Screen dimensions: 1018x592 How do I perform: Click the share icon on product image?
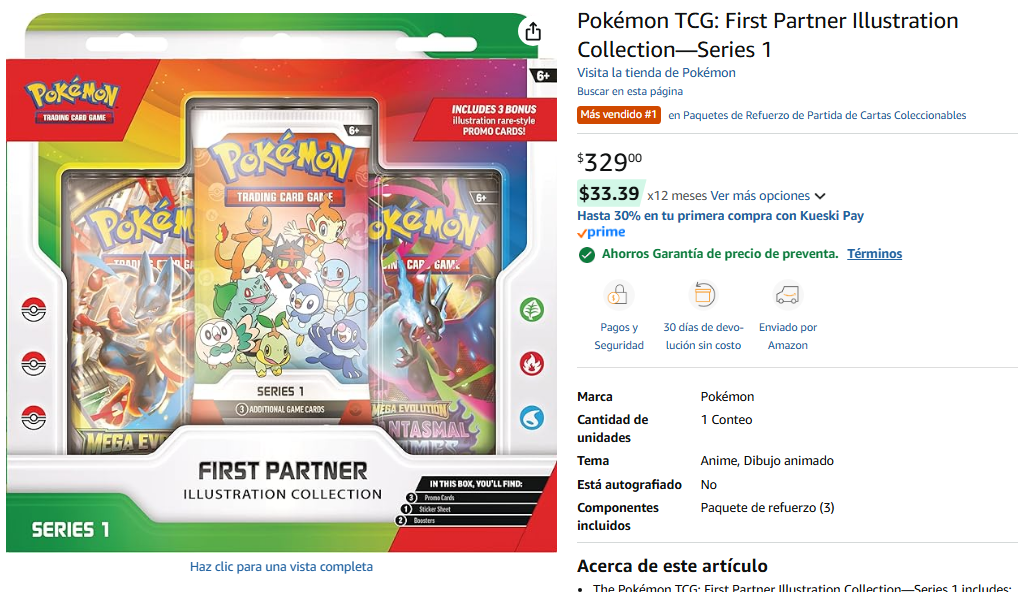click(532, 31)
